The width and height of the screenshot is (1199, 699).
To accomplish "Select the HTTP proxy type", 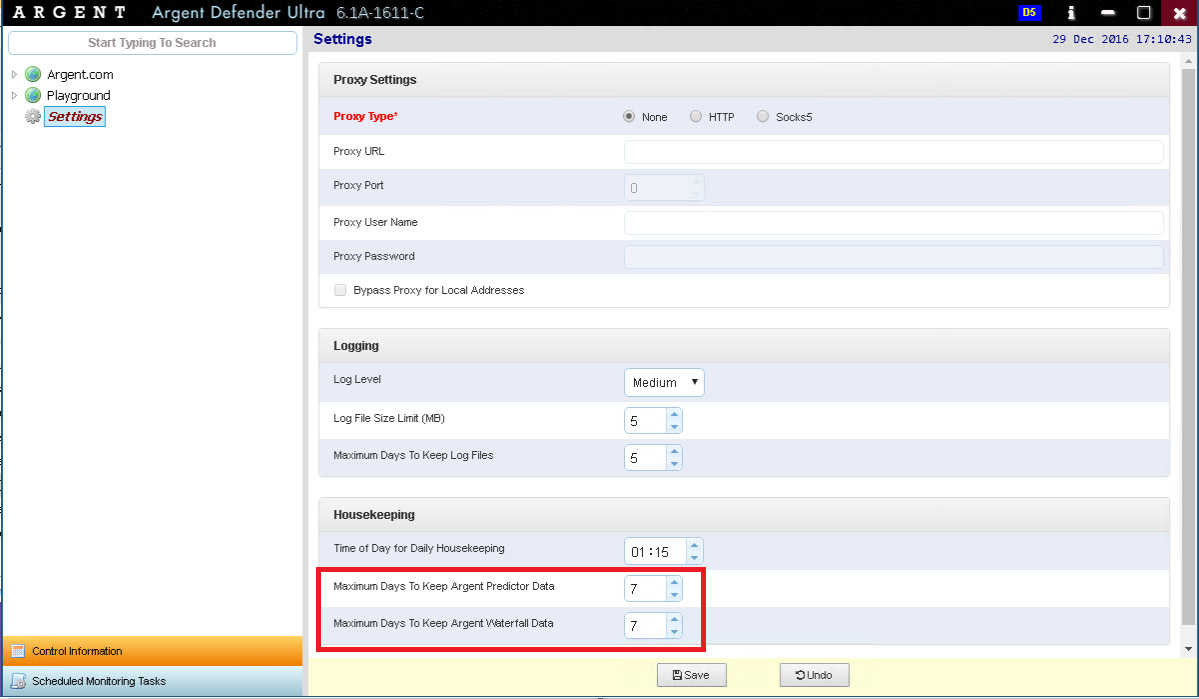I will [x=696, y=116].
